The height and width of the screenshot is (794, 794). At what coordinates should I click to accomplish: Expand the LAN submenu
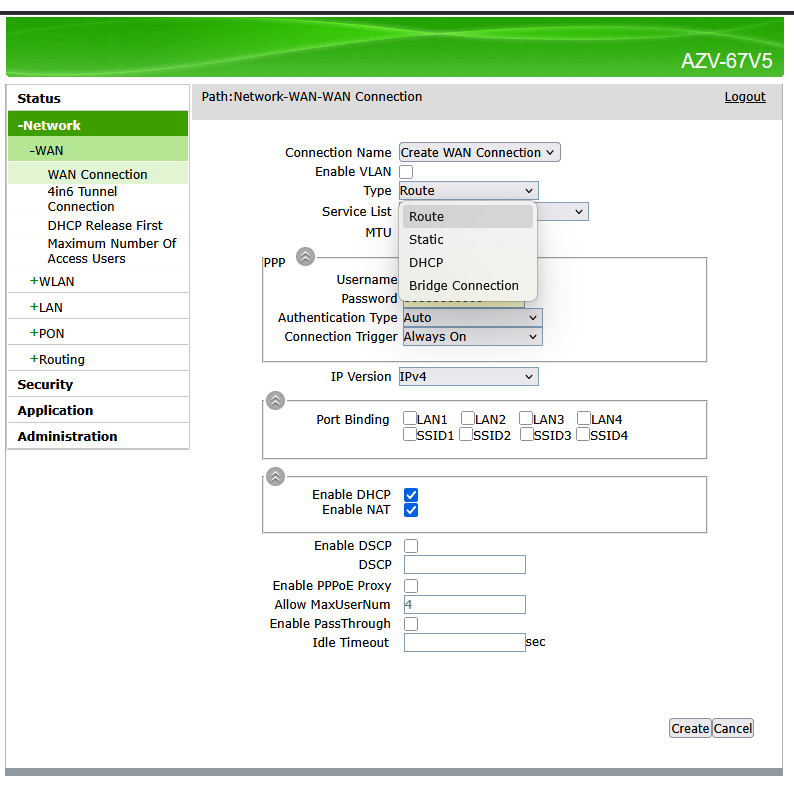(50, 308)
